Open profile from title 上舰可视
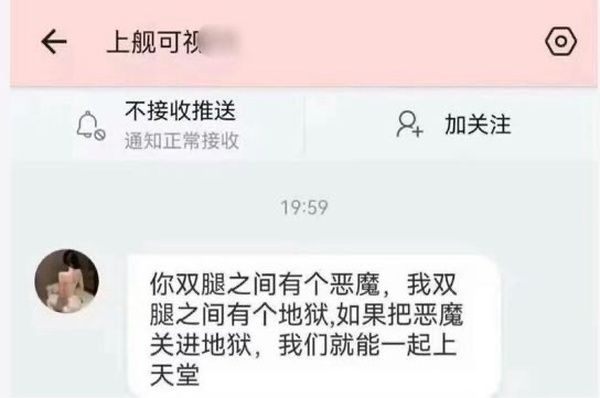600x398 pixels. click(153, 41)
